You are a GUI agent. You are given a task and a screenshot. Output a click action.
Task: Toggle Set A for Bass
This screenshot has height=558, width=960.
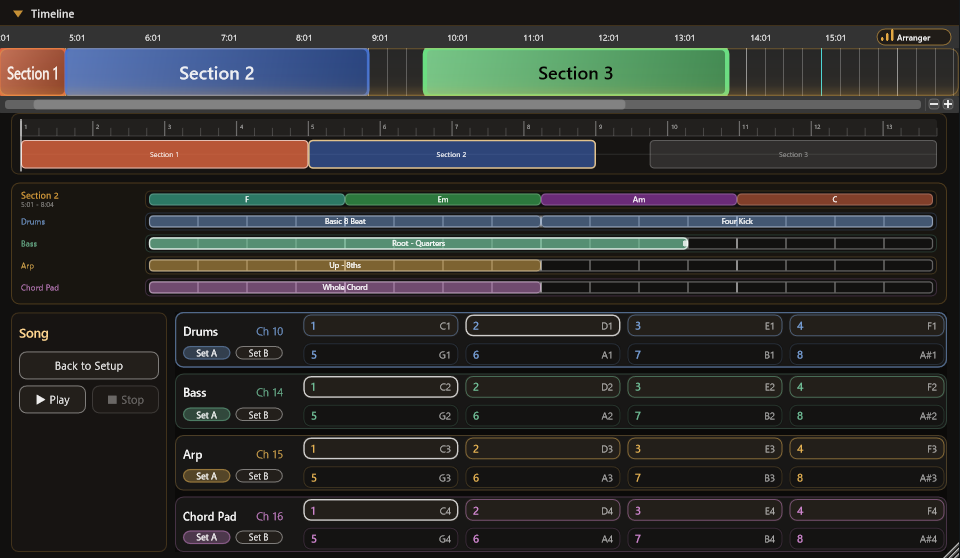[206, 415]
